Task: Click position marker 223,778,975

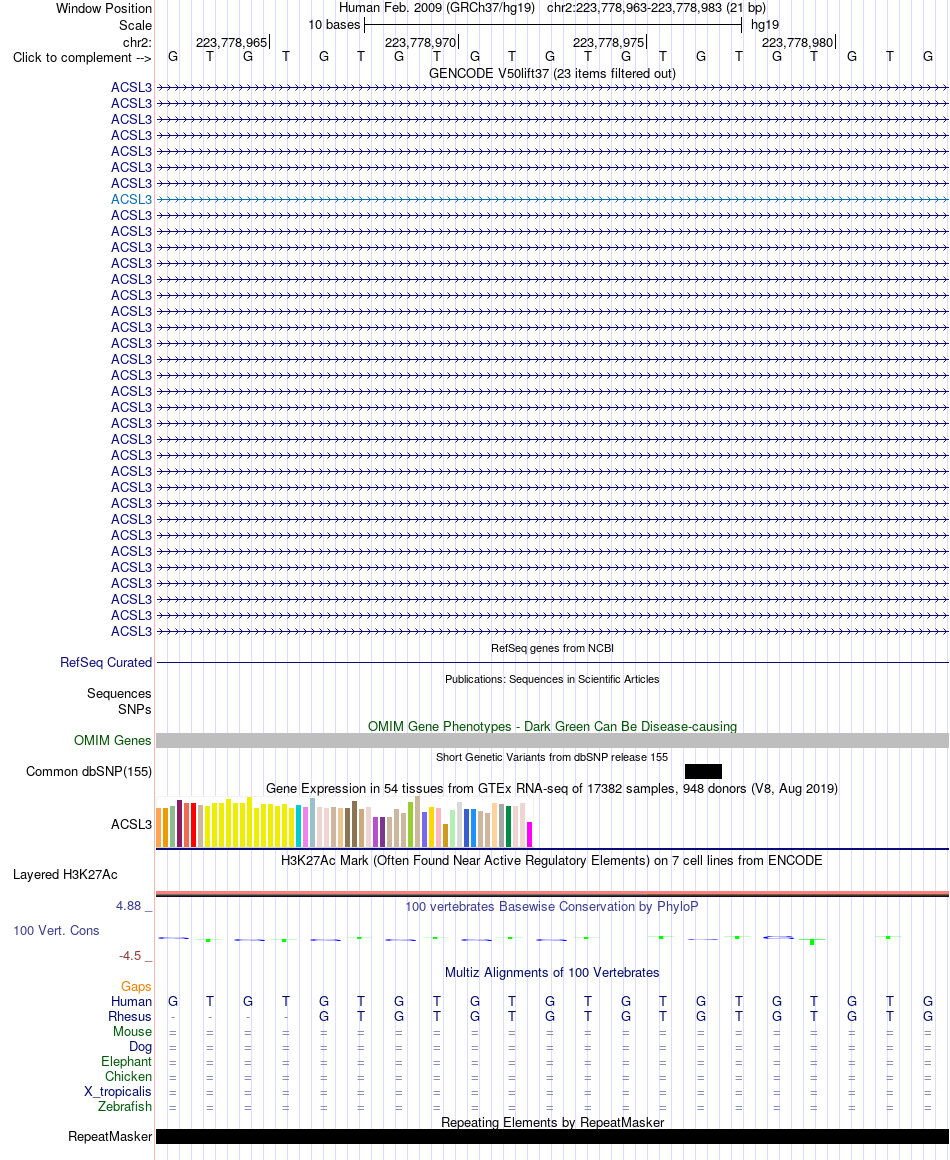Action: (x=608, y=42)
